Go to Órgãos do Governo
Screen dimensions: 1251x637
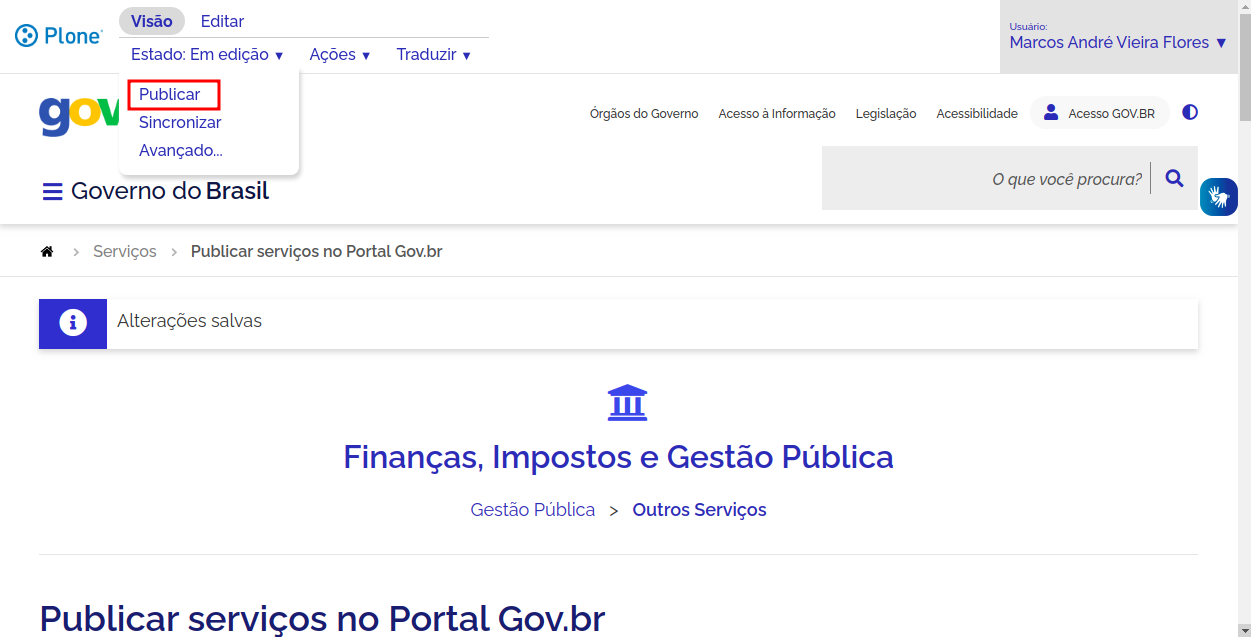coord(644,114)
